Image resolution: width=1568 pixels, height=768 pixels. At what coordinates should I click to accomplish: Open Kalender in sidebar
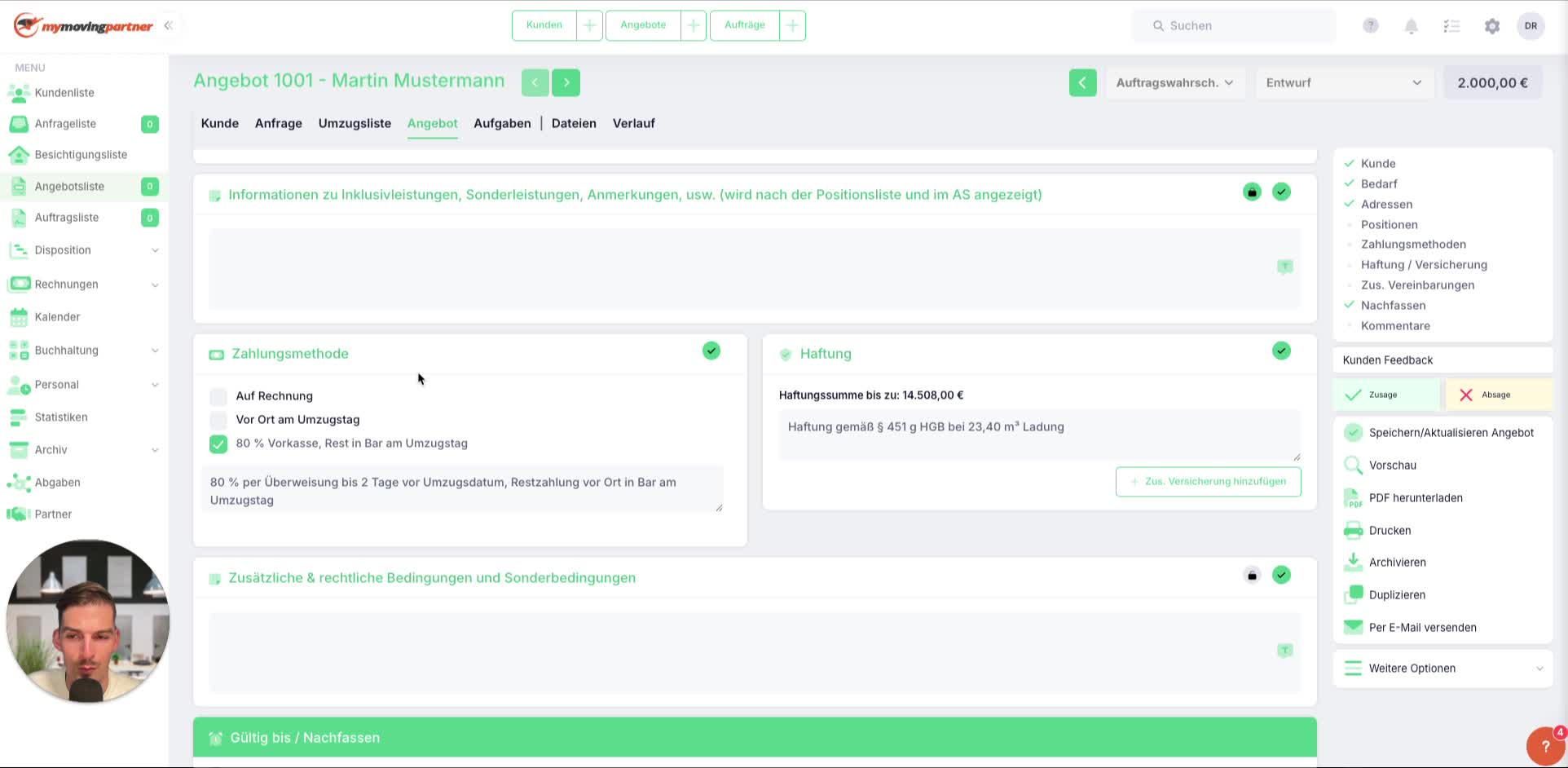pos(57,317)
